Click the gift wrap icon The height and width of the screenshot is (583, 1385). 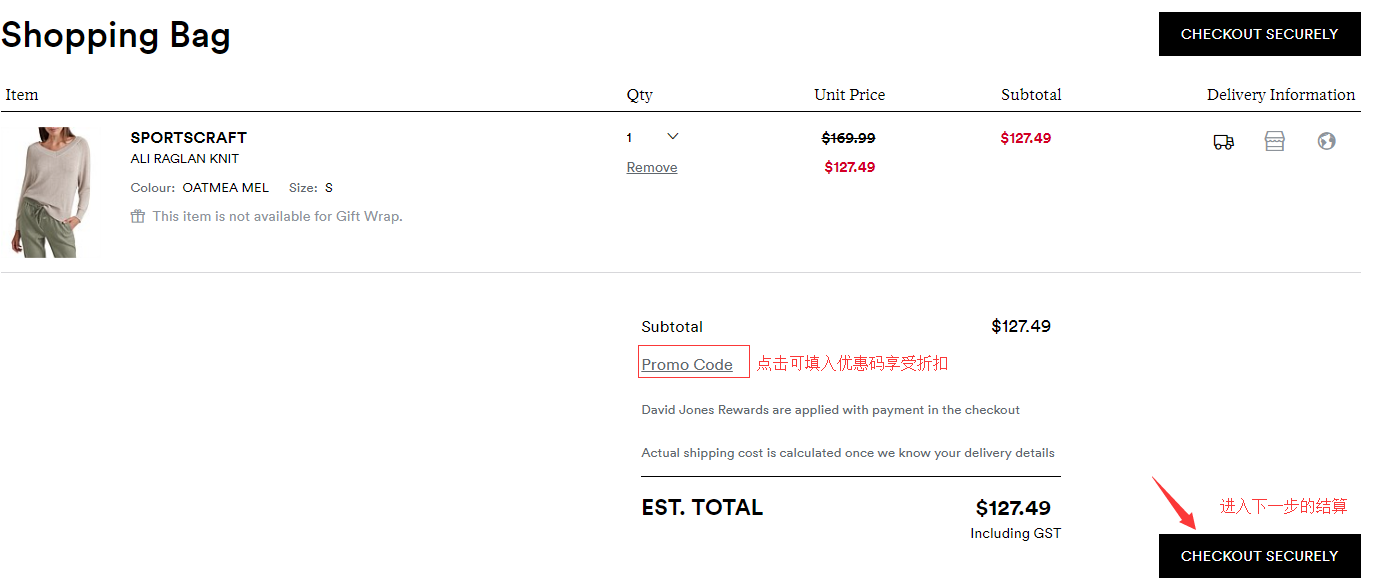pyautogui.click(x=138, y=216)
